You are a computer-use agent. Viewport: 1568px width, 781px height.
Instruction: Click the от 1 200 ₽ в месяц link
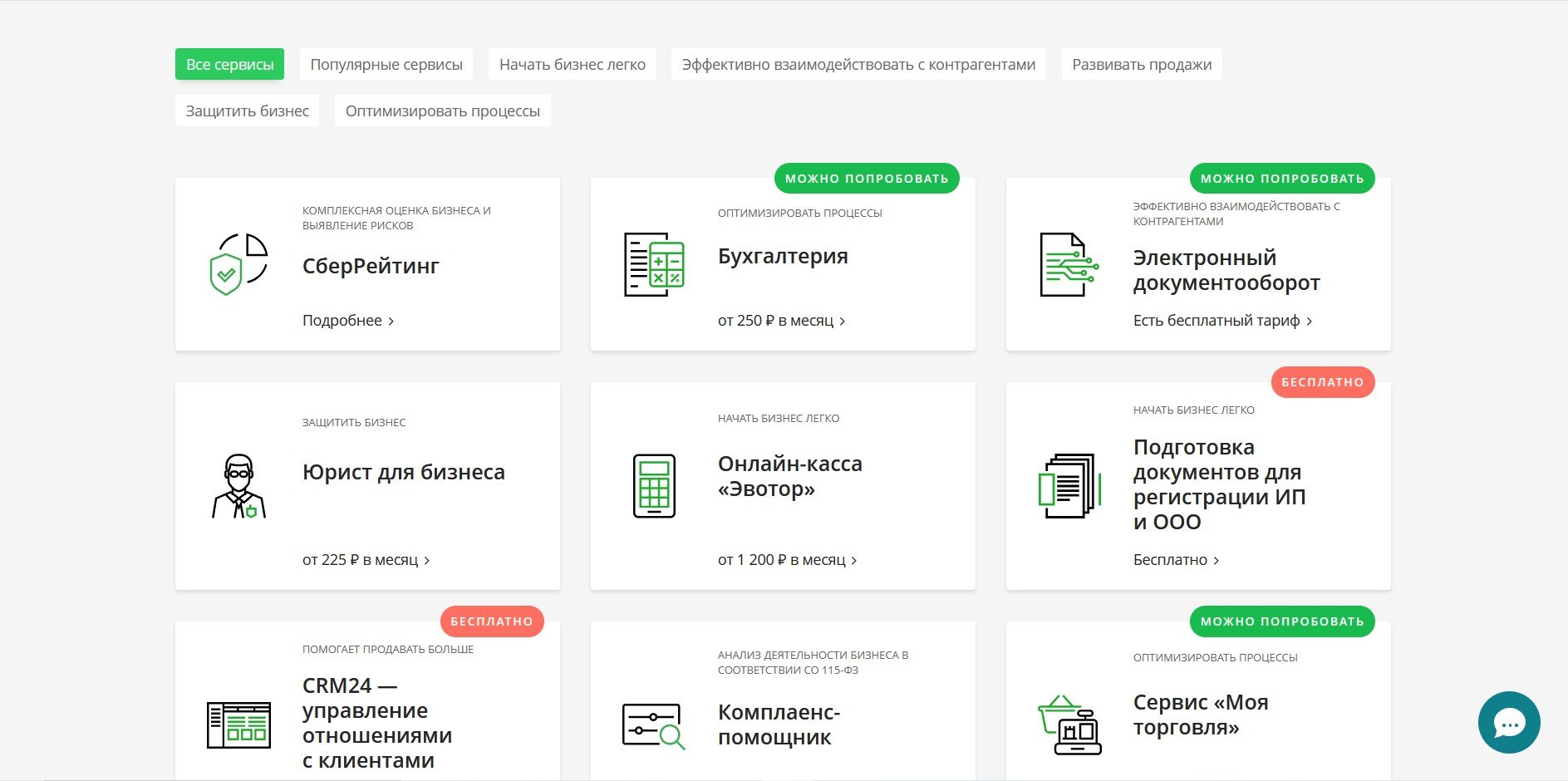[787, 560]
